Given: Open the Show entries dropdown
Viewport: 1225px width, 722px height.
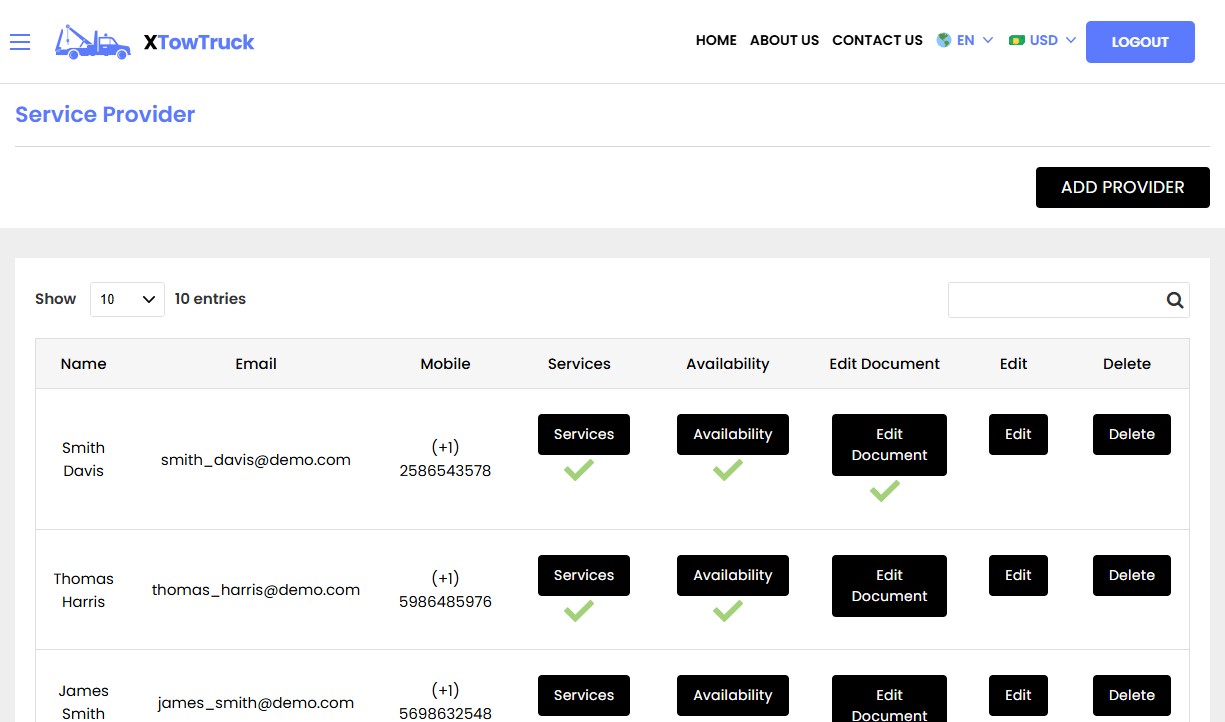Looking at the screenshot, I should (x=127, y=298).
